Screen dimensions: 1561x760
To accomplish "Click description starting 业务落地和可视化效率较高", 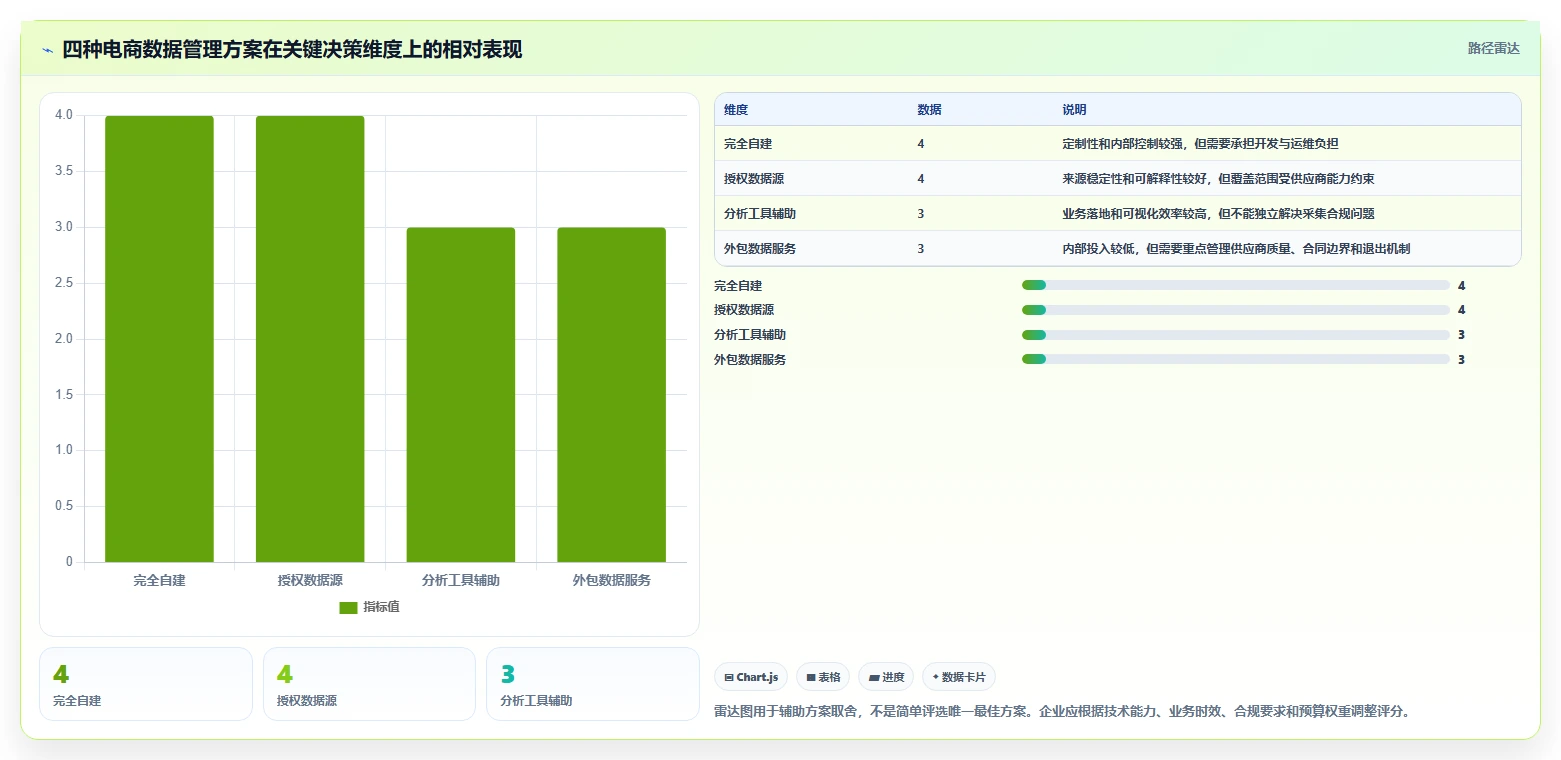I will pos(1218,214).
